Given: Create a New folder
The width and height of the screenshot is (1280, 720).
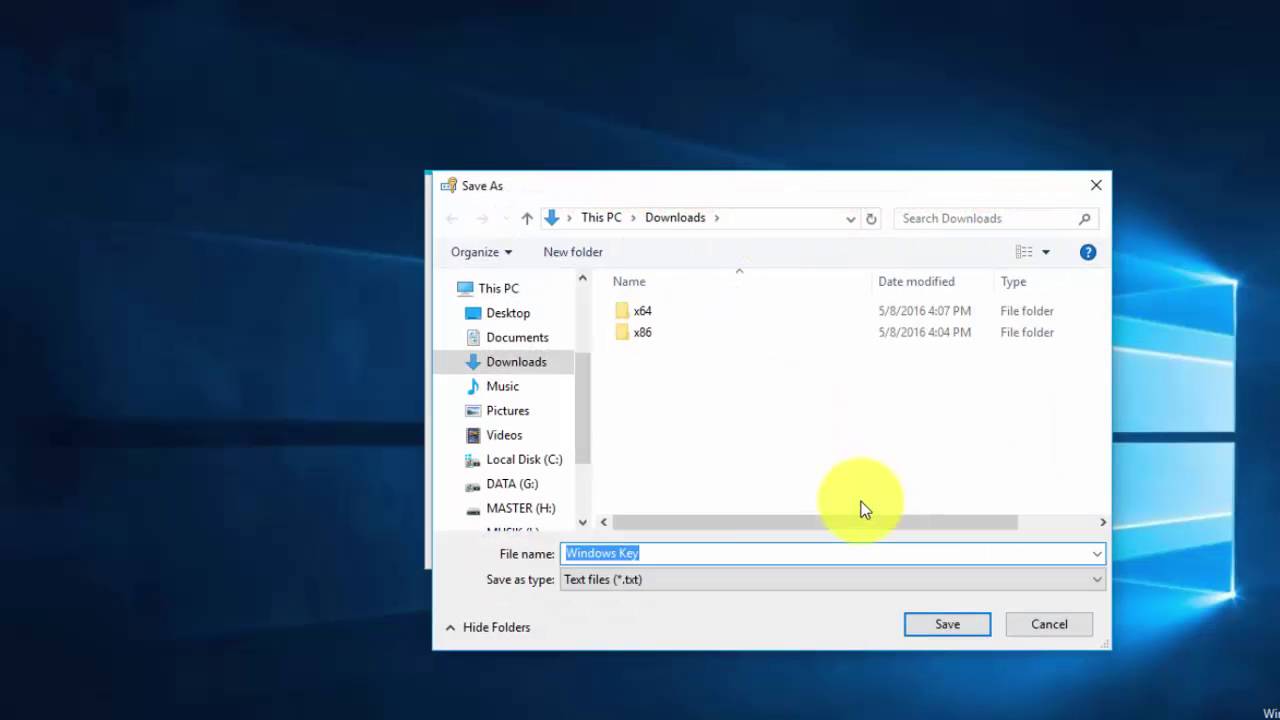Looking at the screenshot, I should [x=573, y=252].
